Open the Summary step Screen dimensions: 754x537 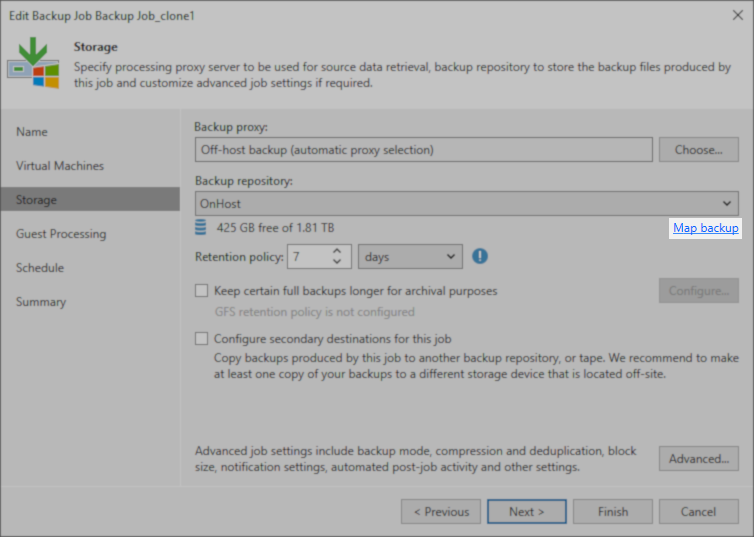point(41,302)
